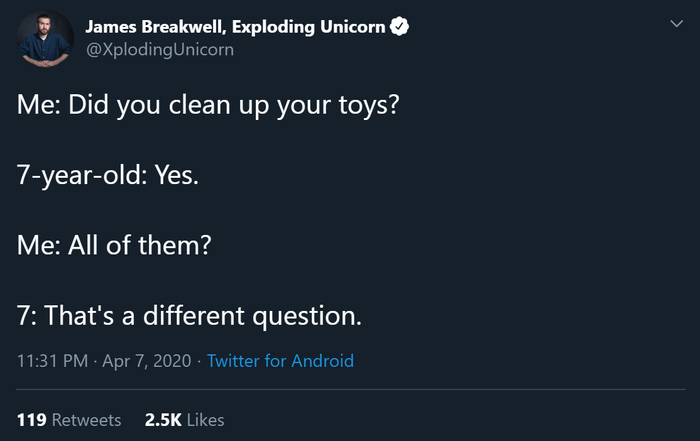Show who Likes this tweet
700x441 pixels.
[206, 420]
